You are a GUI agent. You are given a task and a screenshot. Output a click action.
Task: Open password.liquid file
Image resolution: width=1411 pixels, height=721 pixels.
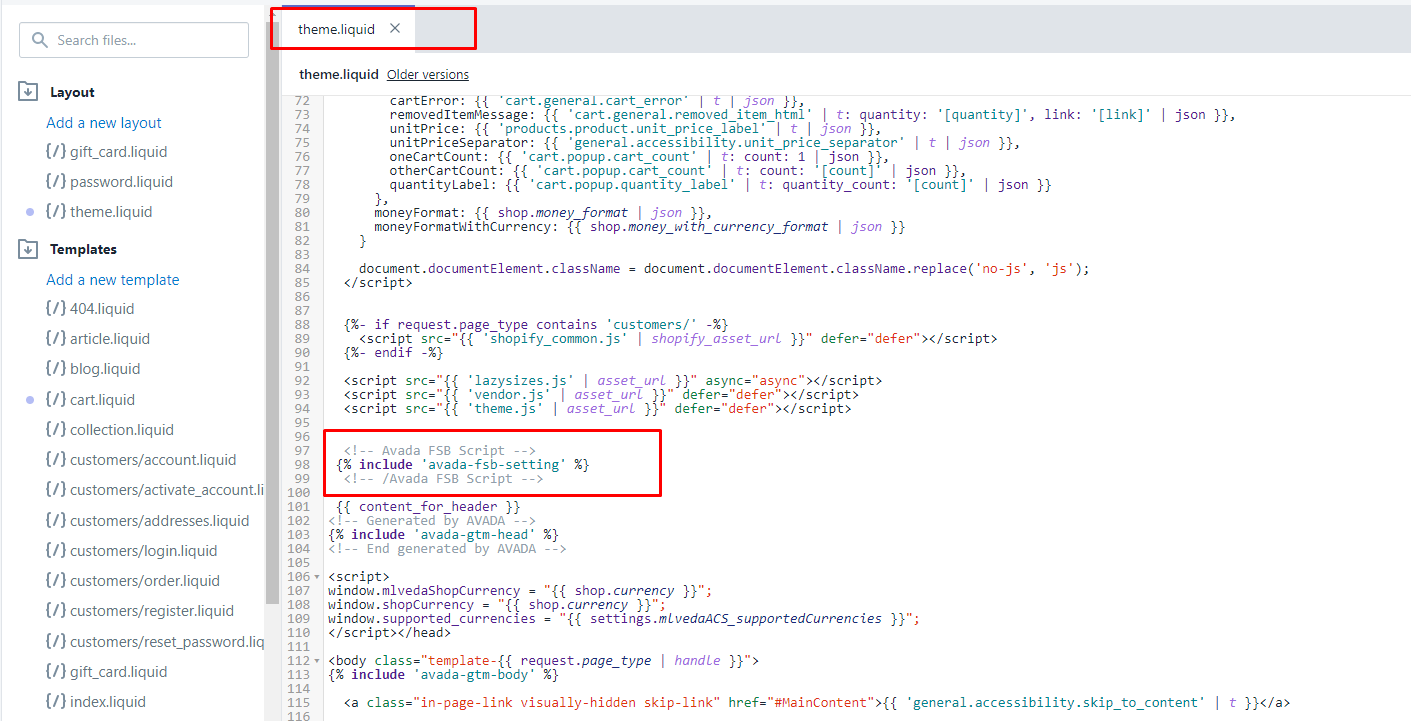pos(121,182)
